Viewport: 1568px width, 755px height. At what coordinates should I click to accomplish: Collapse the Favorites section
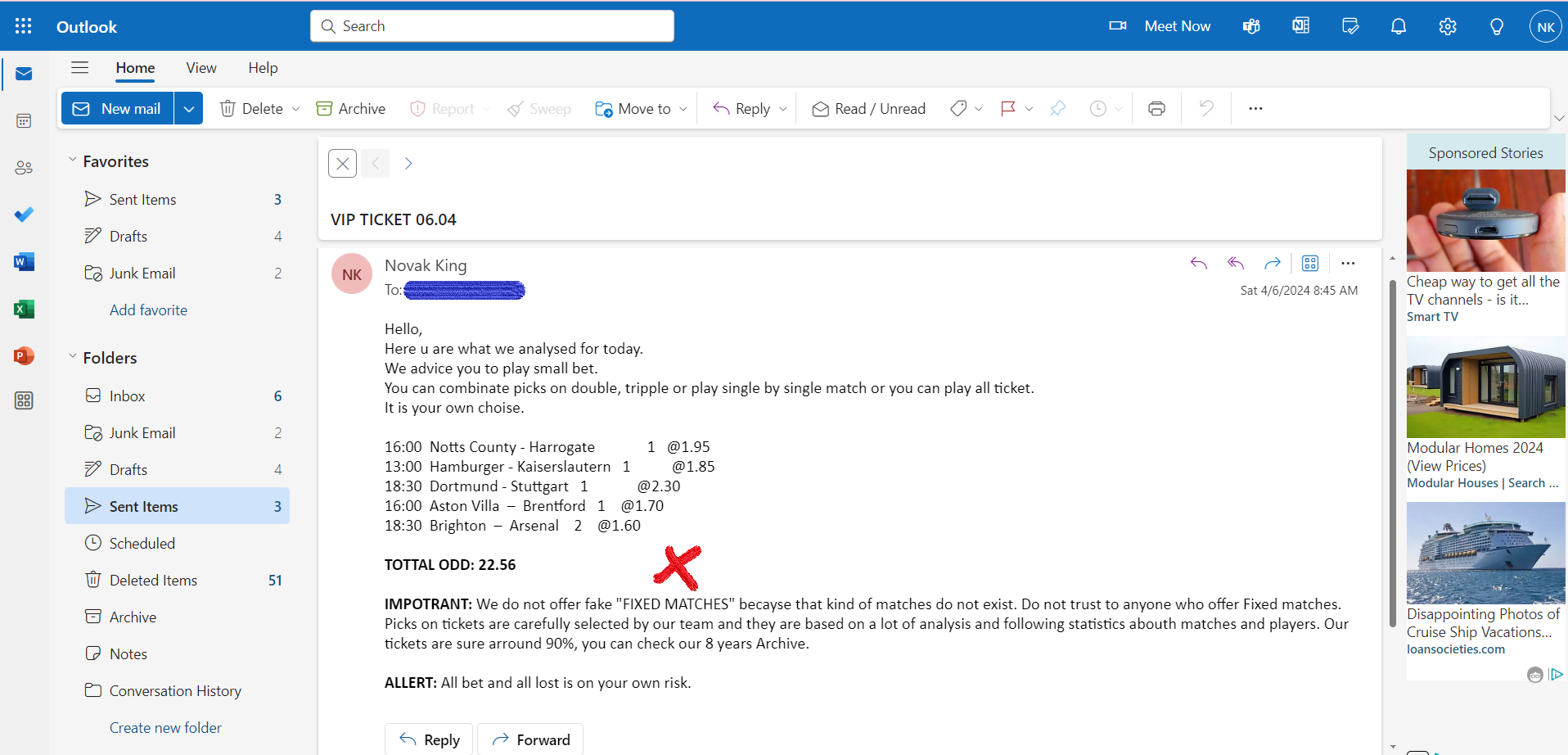point(73,160)
